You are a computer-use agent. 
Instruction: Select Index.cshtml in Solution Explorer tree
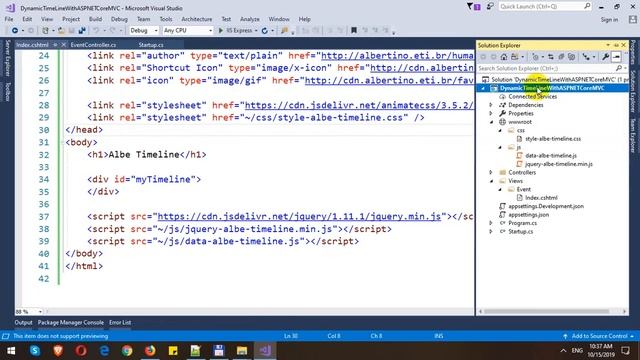click(x=541, y=198)
